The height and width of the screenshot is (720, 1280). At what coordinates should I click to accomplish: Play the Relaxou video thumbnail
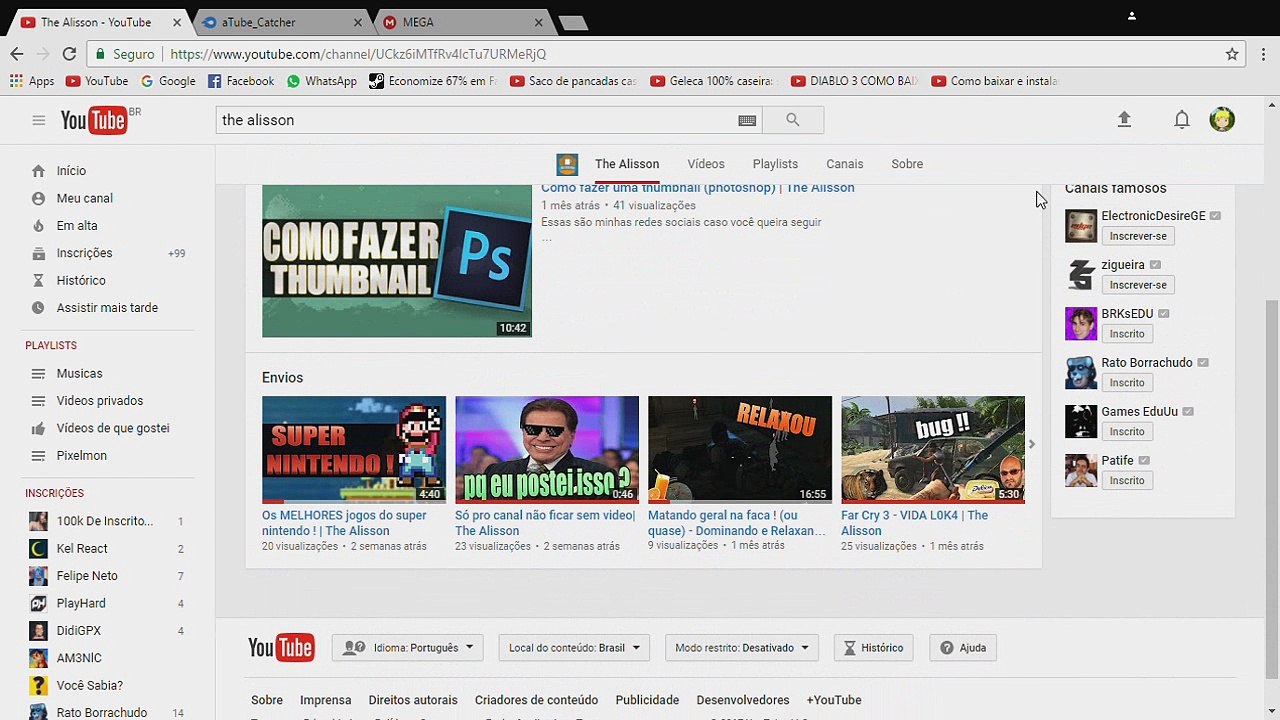coord(740,449)
